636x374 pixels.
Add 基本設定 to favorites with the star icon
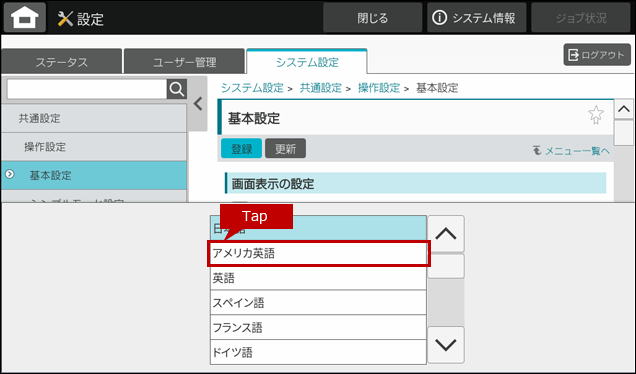(x=595, y=115)
